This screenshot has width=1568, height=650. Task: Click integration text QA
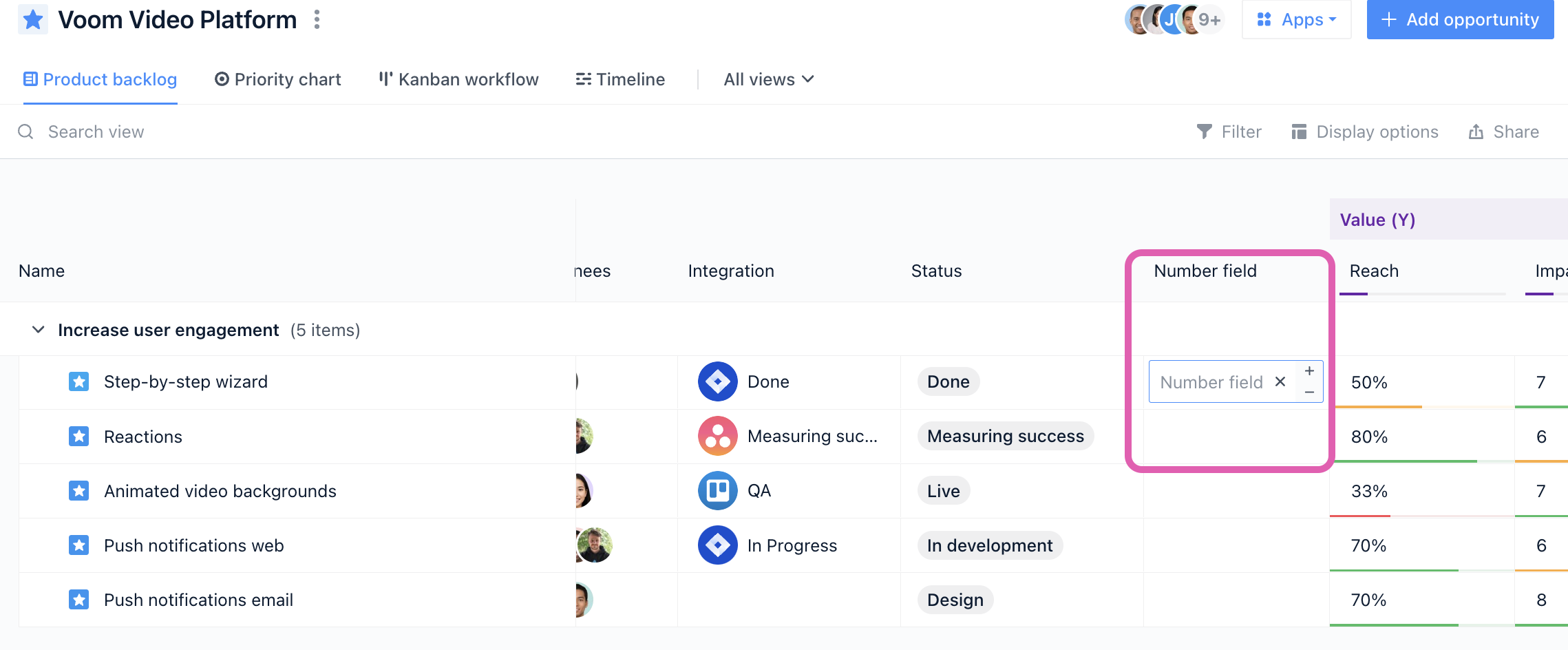(759, 490)
